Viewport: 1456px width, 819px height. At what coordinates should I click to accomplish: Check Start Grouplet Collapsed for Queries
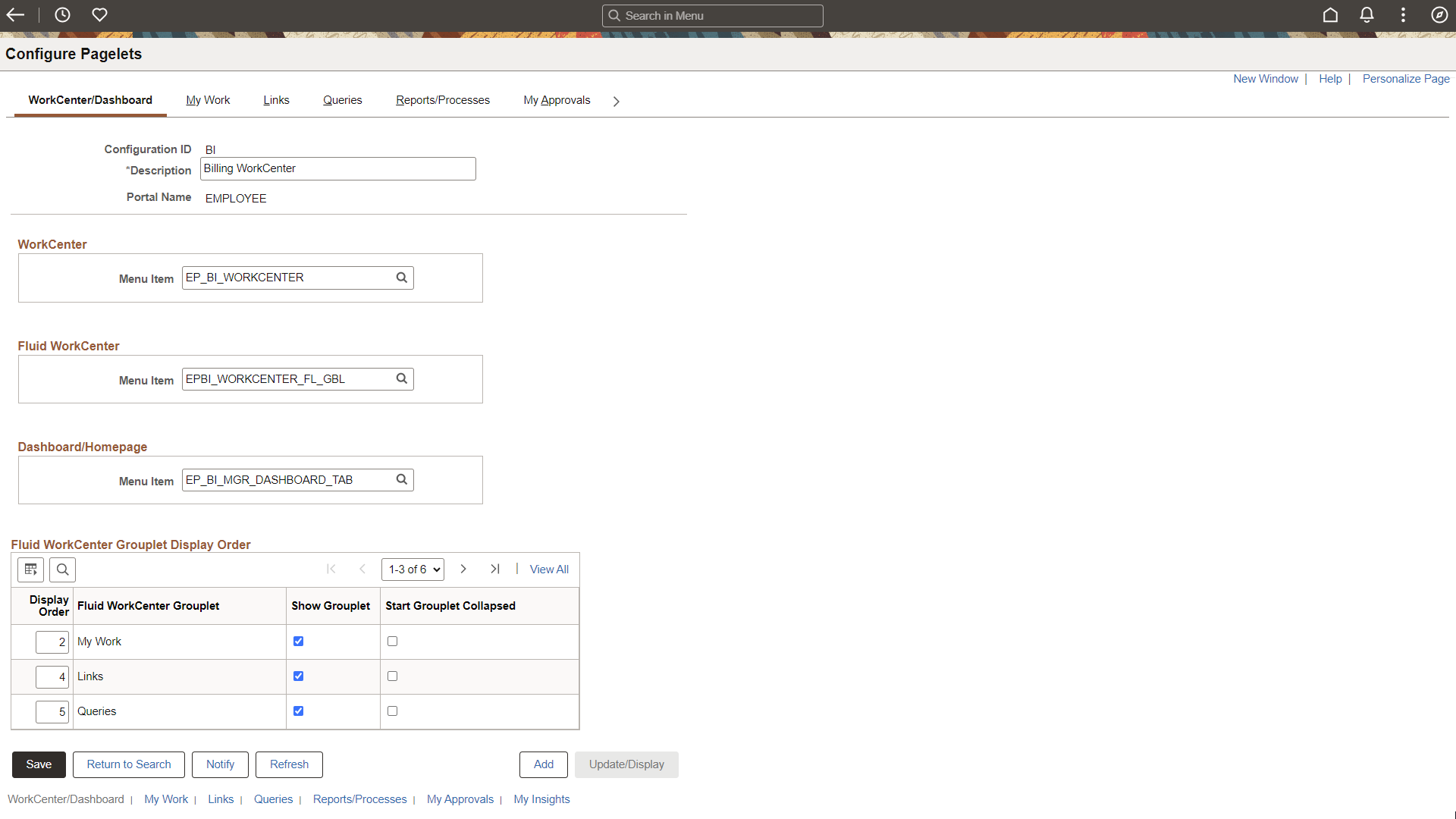coord(392,711)
